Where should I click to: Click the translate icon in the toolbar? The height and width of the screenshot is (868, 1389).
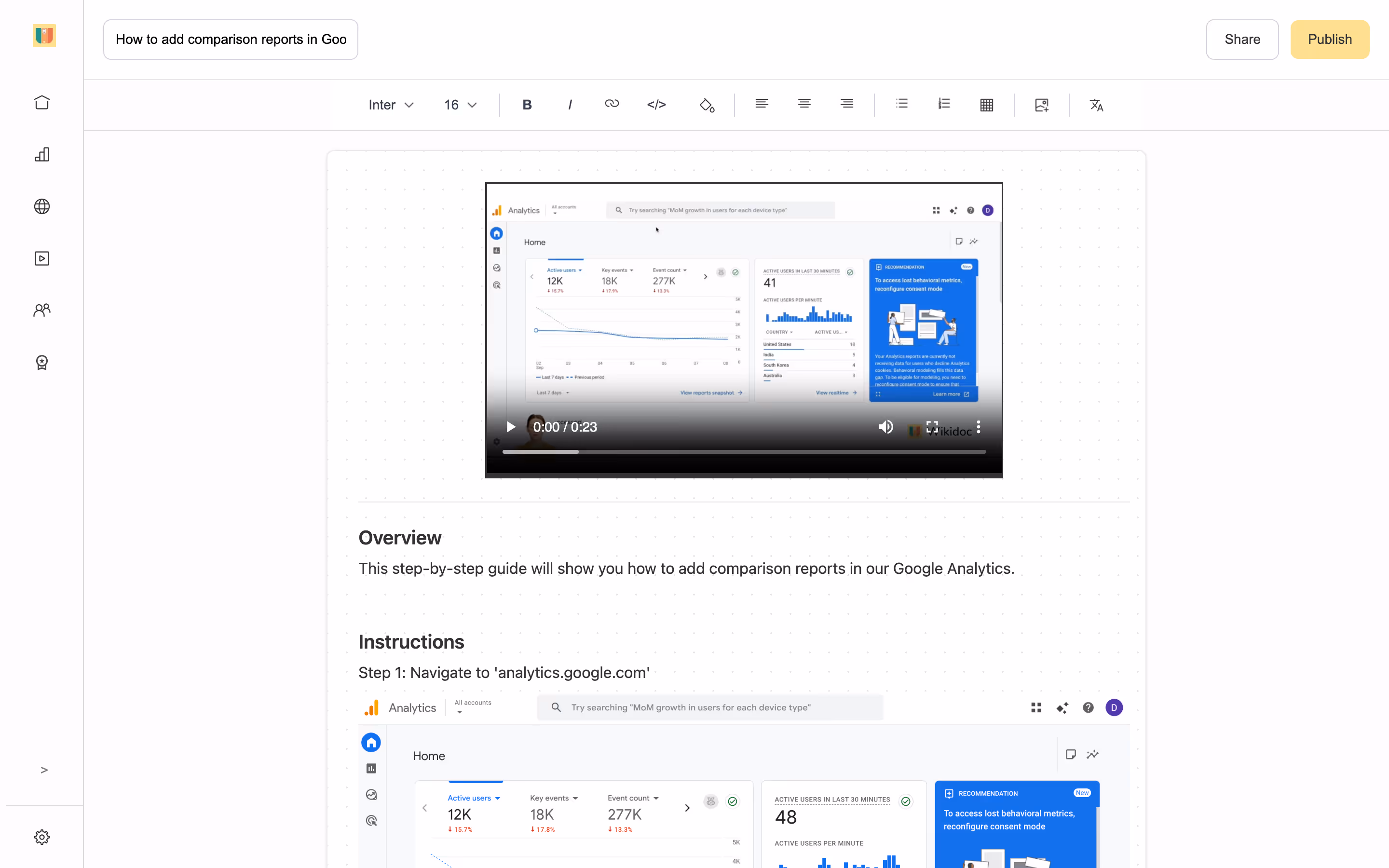tap(1096, 105)
